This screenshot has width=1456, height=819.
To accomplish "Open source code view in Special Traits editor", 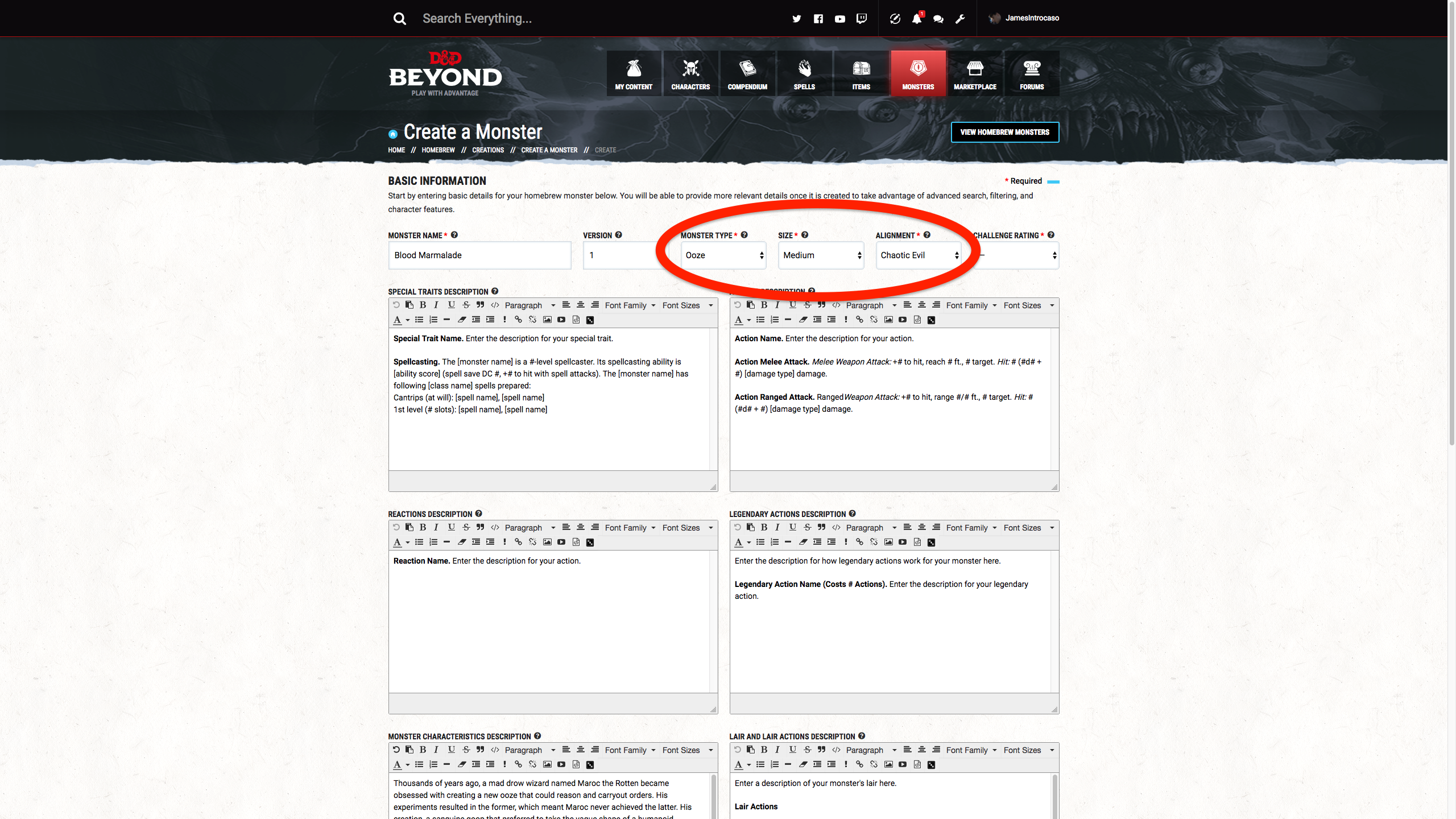I will 495,305.
